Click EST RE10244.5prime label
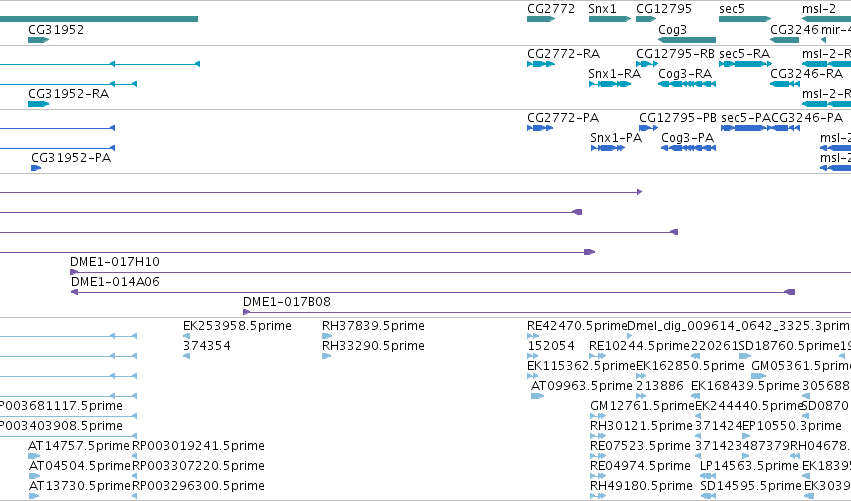The height and width of the screenshot is (501, 851). (639, 346)
